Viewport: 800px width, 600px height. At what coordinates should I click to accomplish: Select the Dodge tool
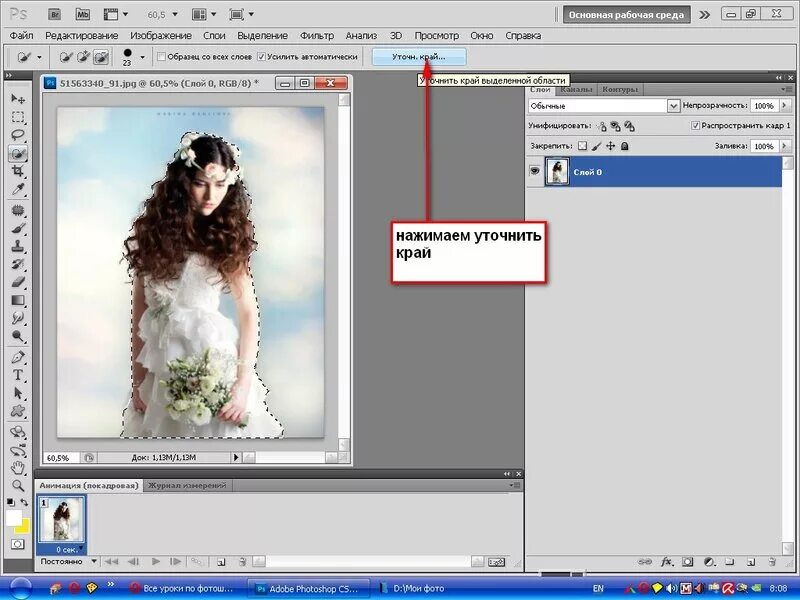point(18,336)
